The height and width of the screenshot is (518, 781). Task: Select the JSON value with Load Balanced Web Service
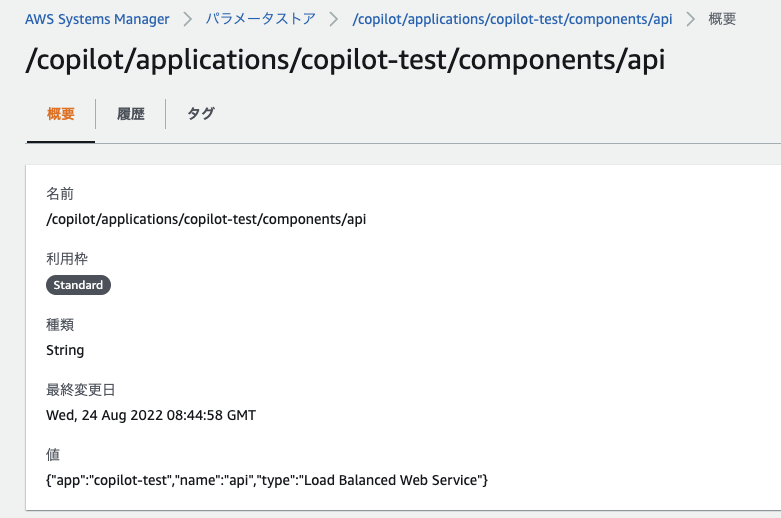click(267, 480)
